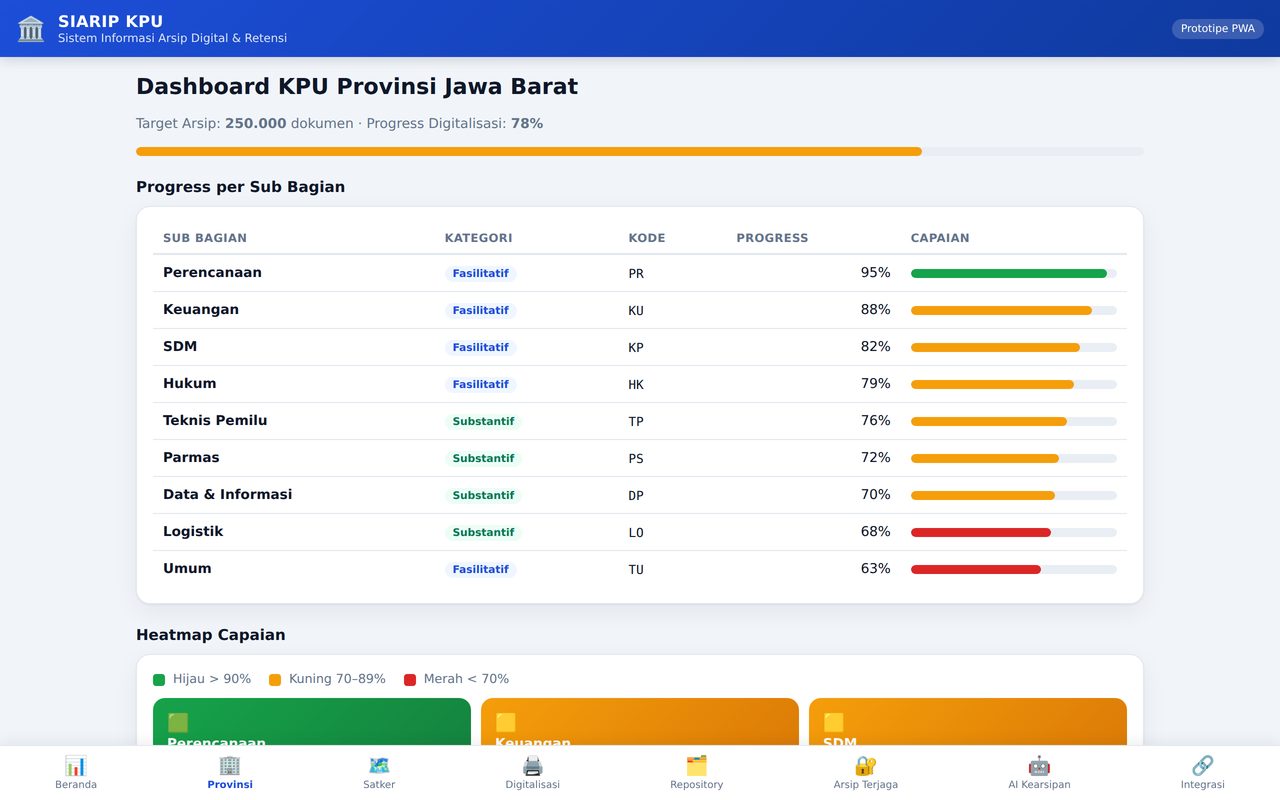1280x800 pixels.
Task: Select the Keuangan row name
Action: (x=201, y=310)
